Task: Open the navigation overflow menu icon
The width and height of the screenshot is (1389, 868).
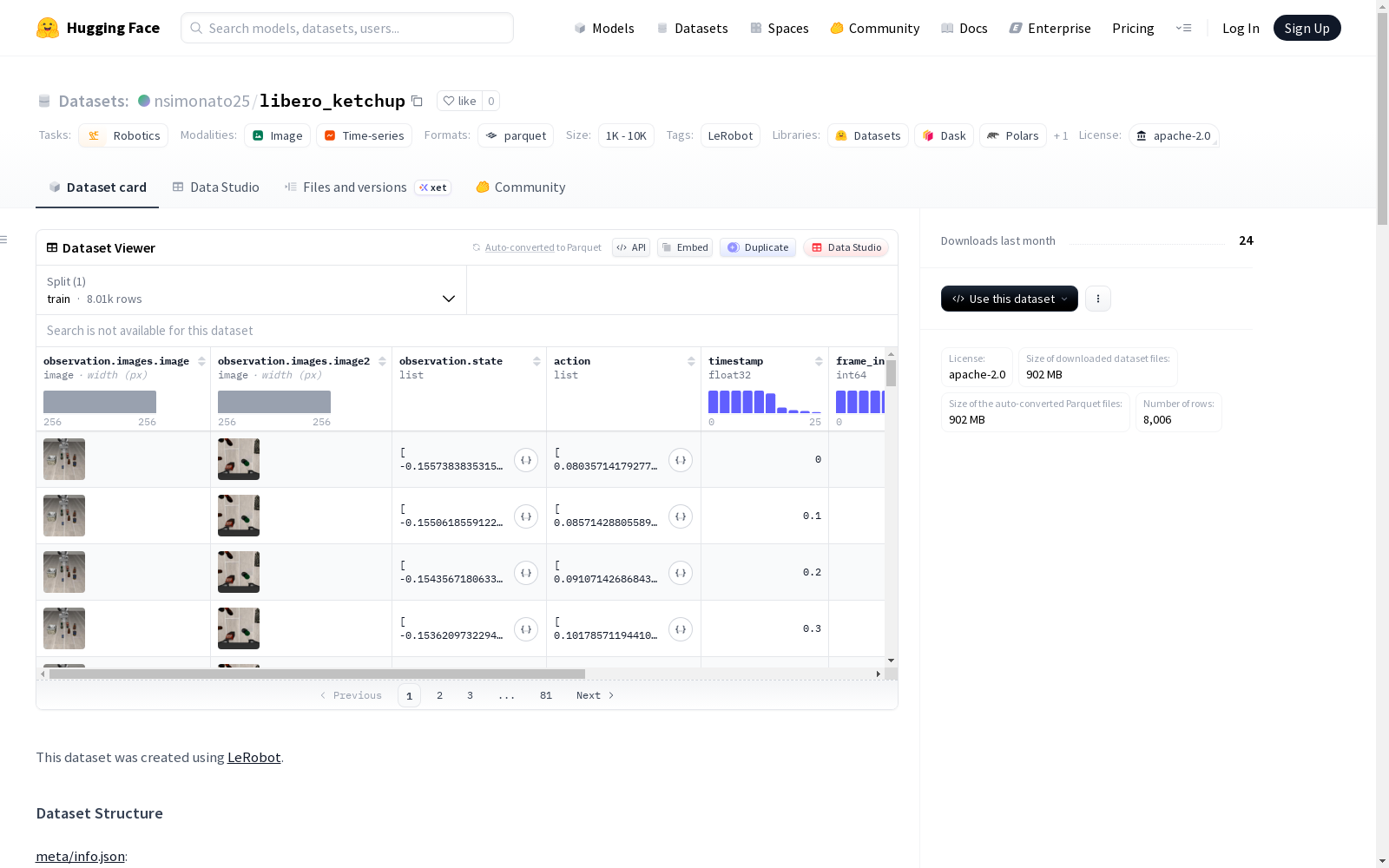Action: [1184, 28]
